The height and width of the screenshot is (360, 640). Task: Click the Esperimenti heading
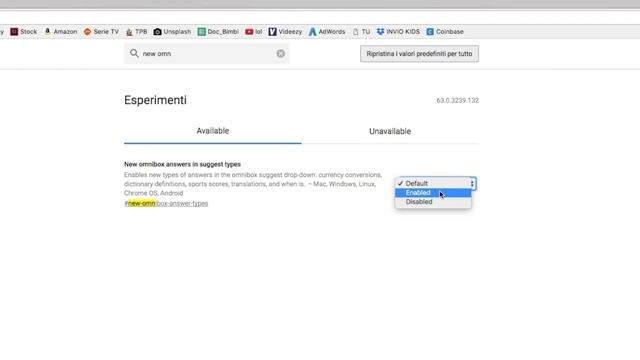point(155,100)
